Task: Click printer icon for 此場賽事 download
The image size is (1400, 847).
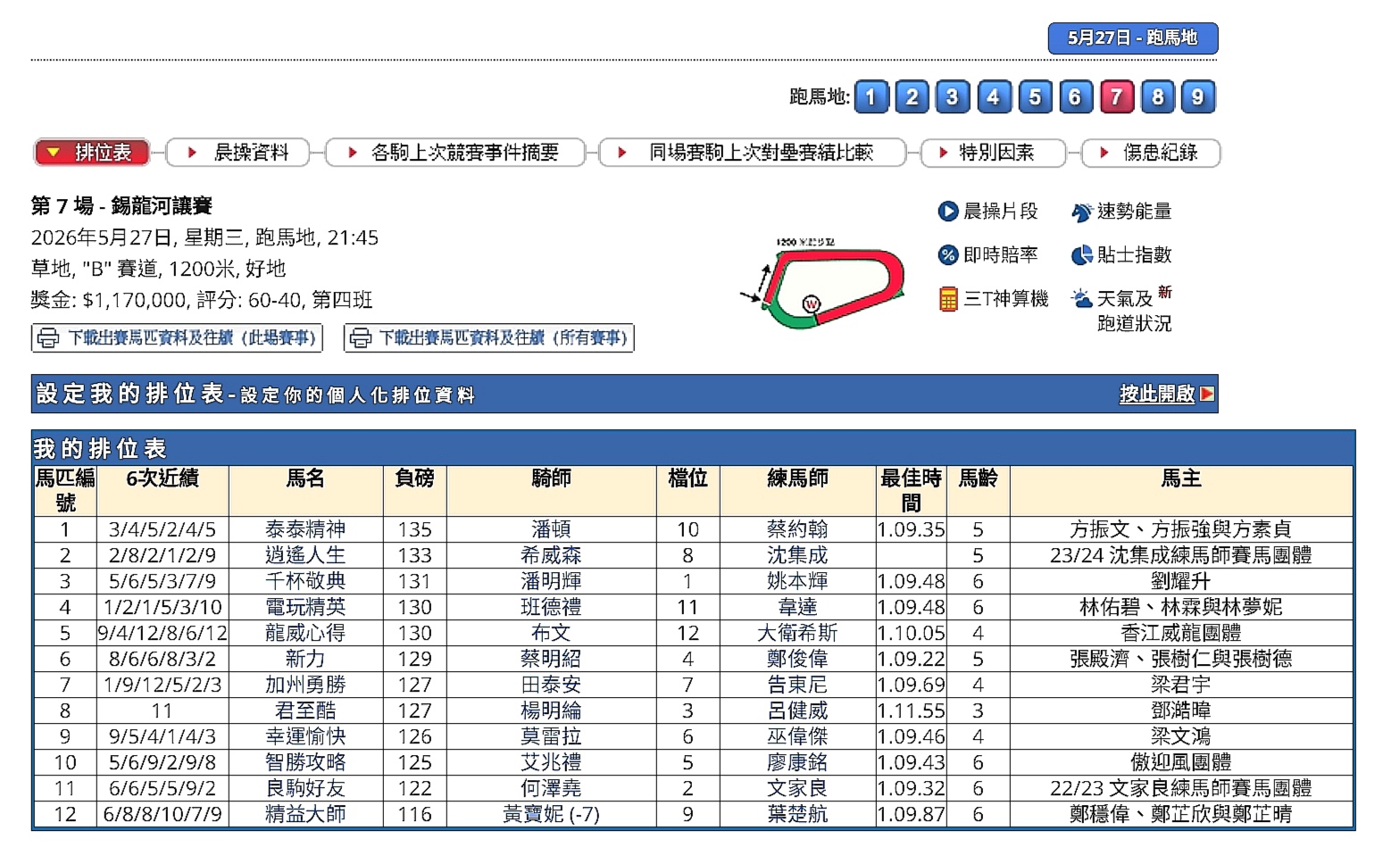Action: [48, 338]
